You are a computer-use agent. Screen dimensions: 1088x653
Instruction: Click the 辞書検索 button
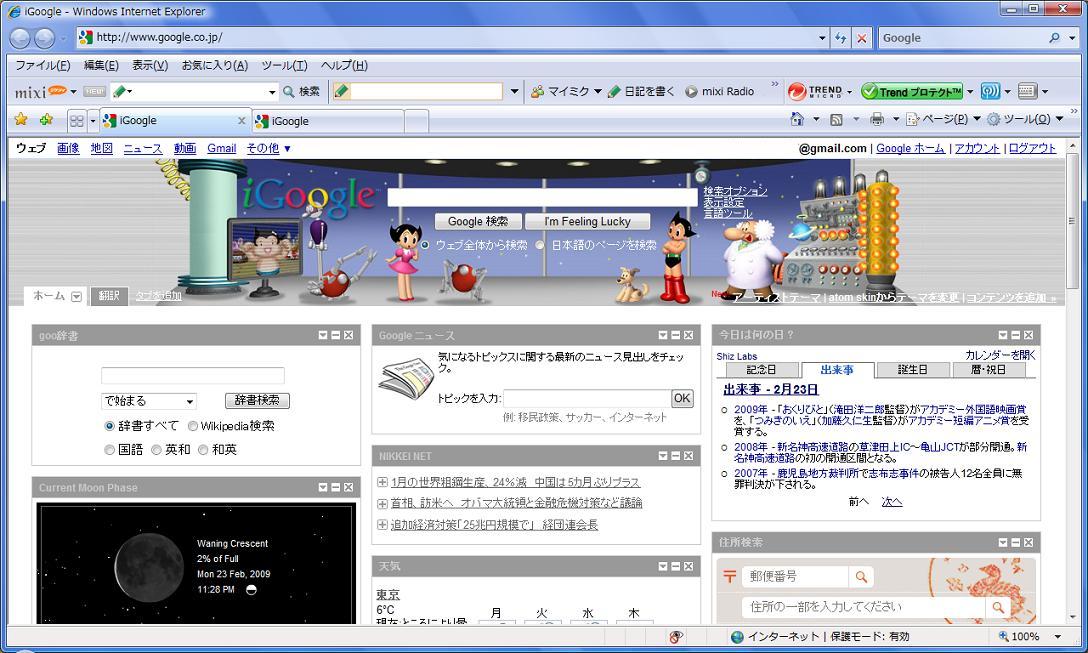tap(257, 400)
